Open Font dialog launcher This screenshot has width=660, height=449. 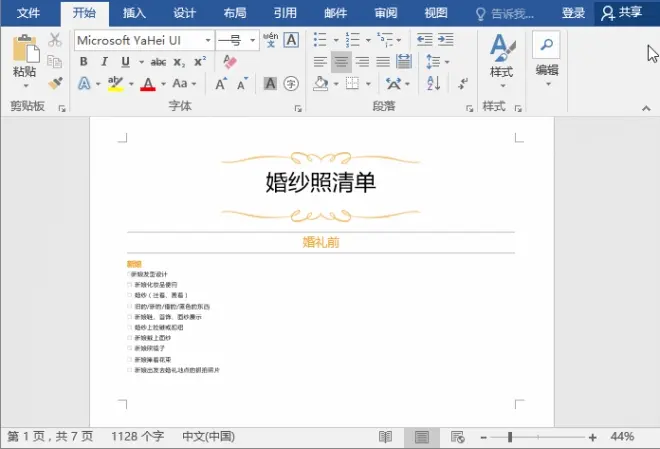[298, 109]
